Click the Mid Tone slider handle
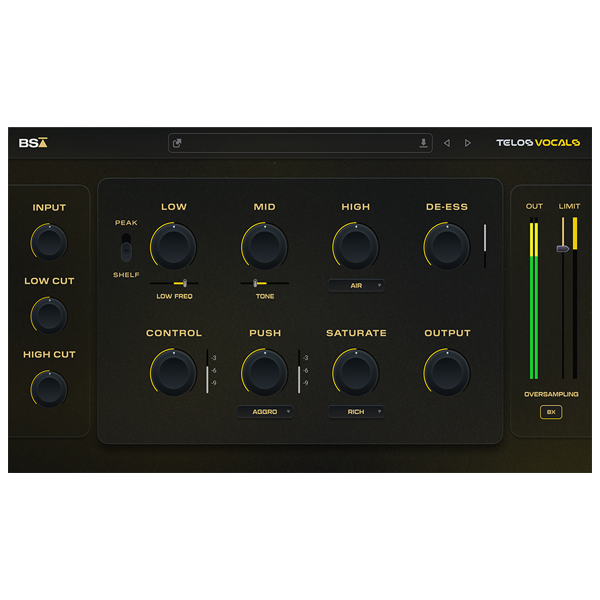The width and height of the screenshot is (600, 600). 255,284
